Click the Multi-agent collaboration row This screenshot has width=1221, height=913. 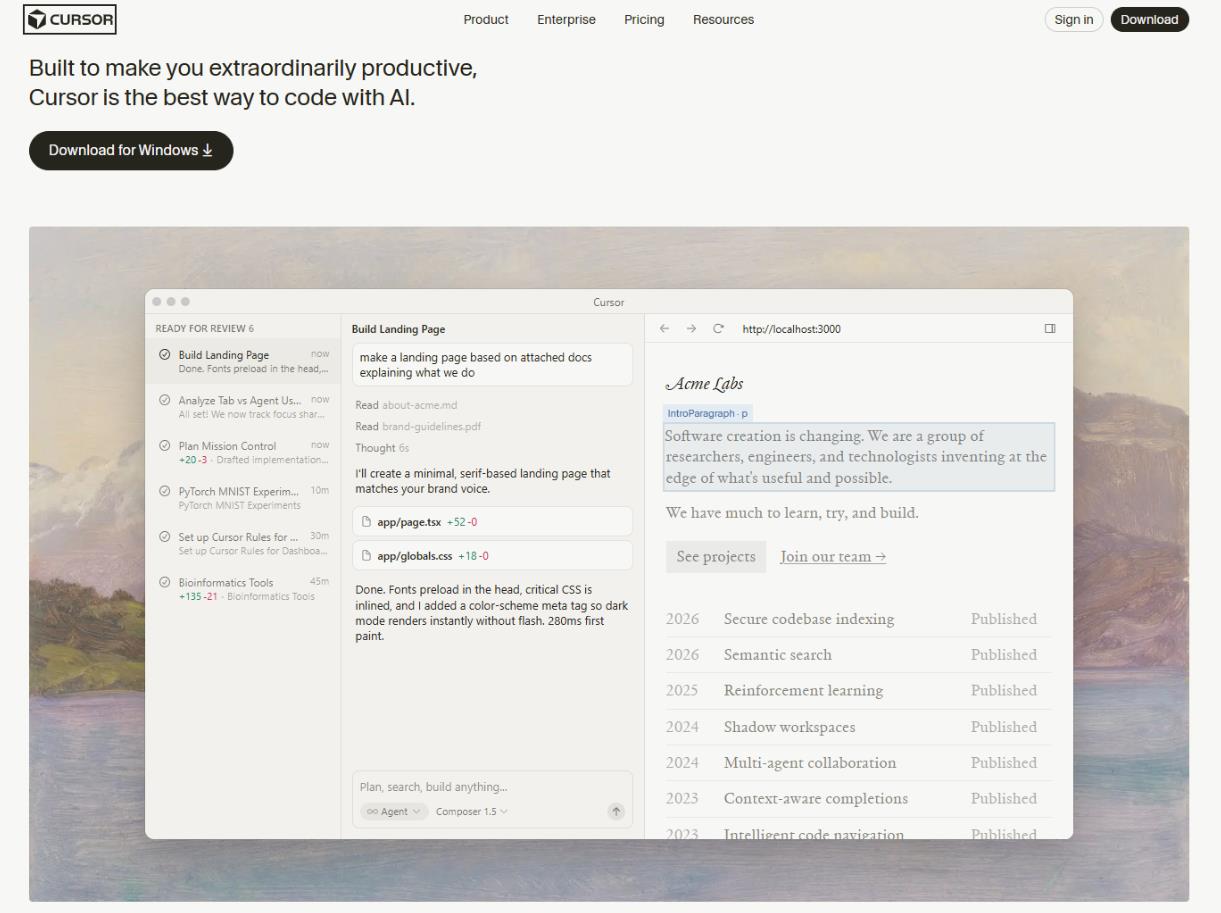coord(858,763)
